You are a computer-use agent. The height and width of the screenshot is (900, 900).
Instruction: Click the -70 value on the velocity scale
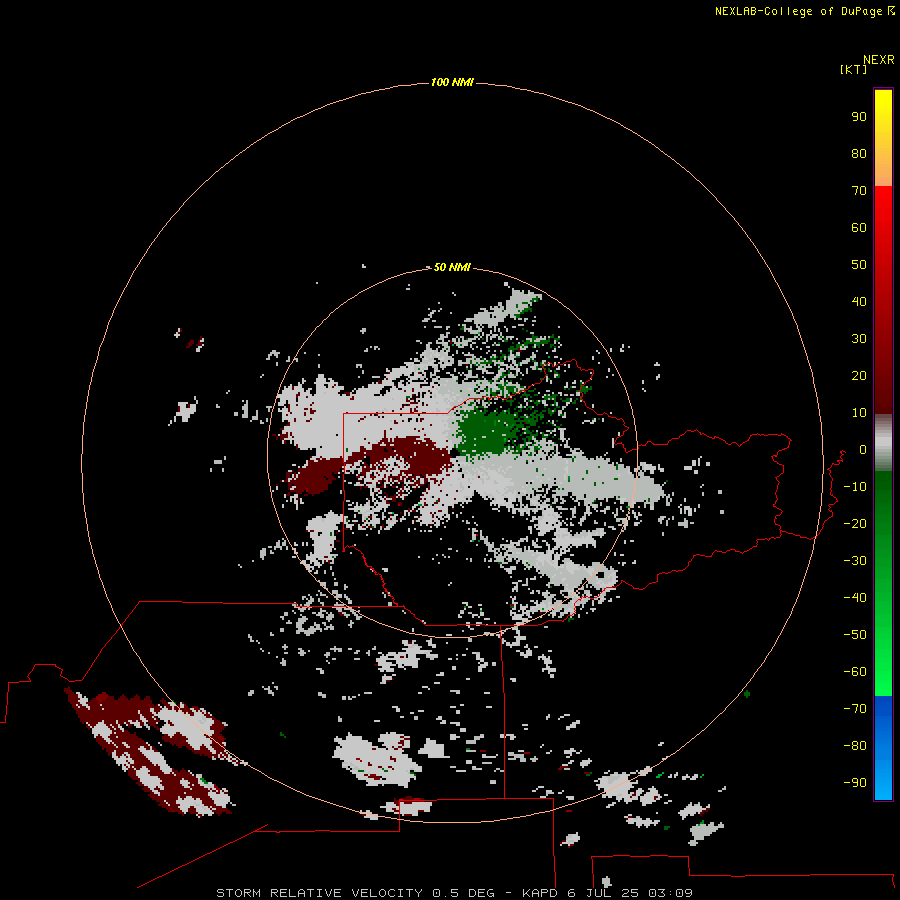point(855,709)
